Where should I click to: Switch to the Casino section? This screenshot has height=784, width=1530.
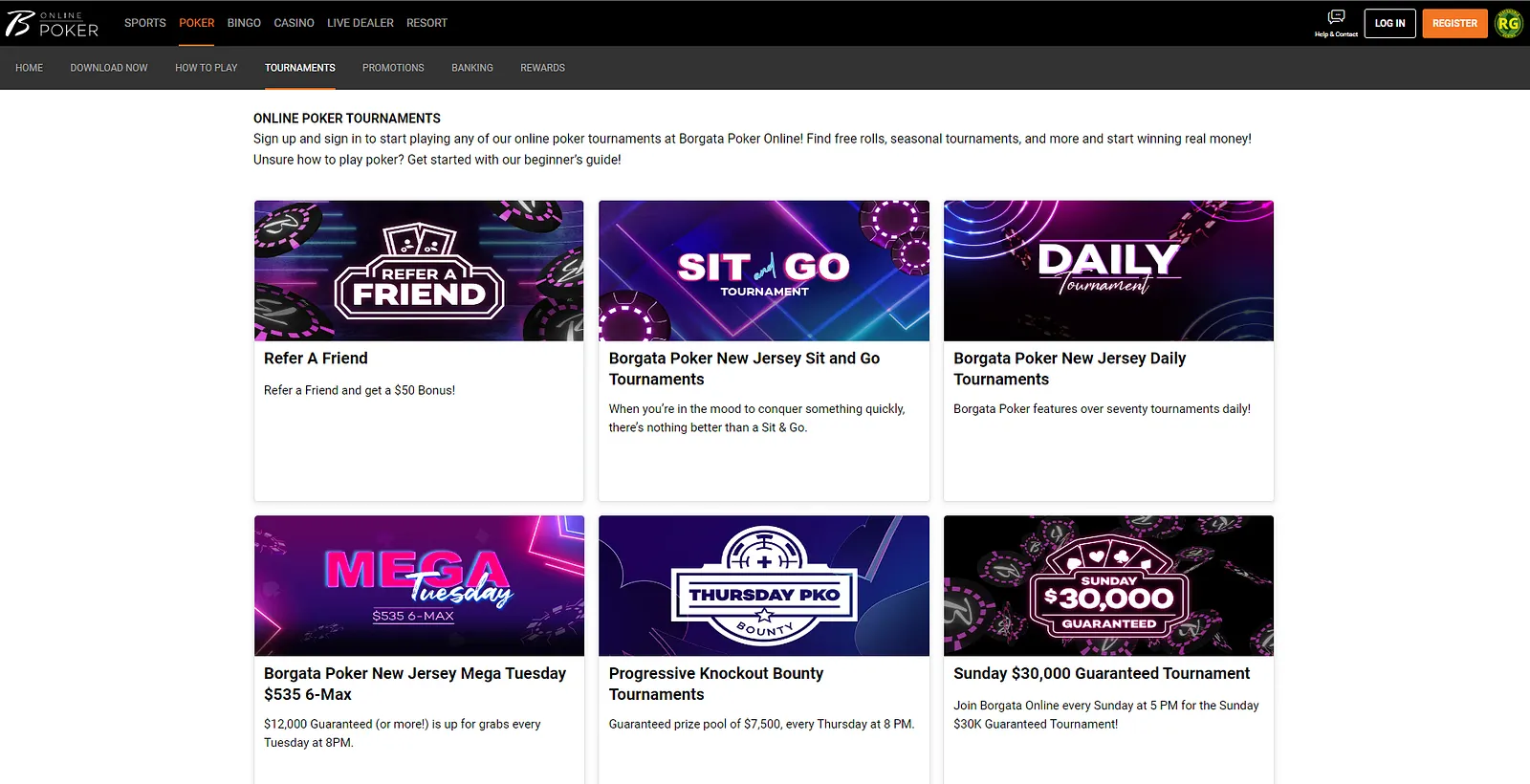[294, 23]
